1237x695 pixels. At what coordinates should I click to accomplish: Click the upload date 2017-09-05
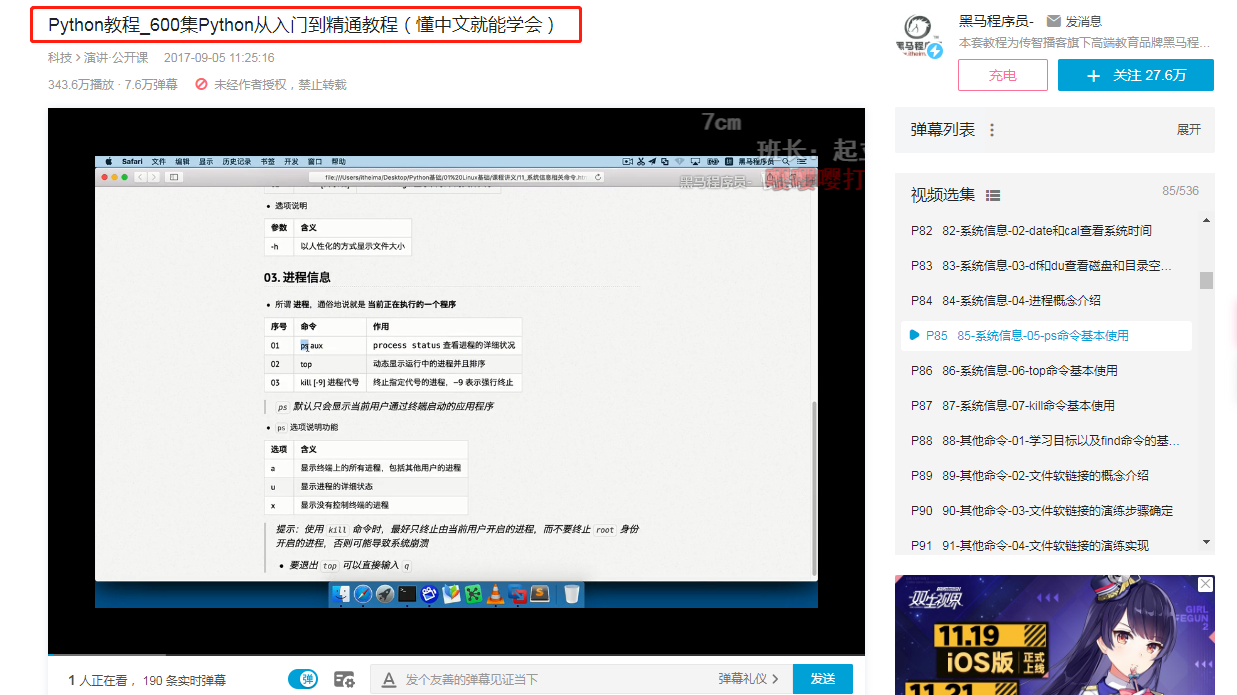coord(219,58)
